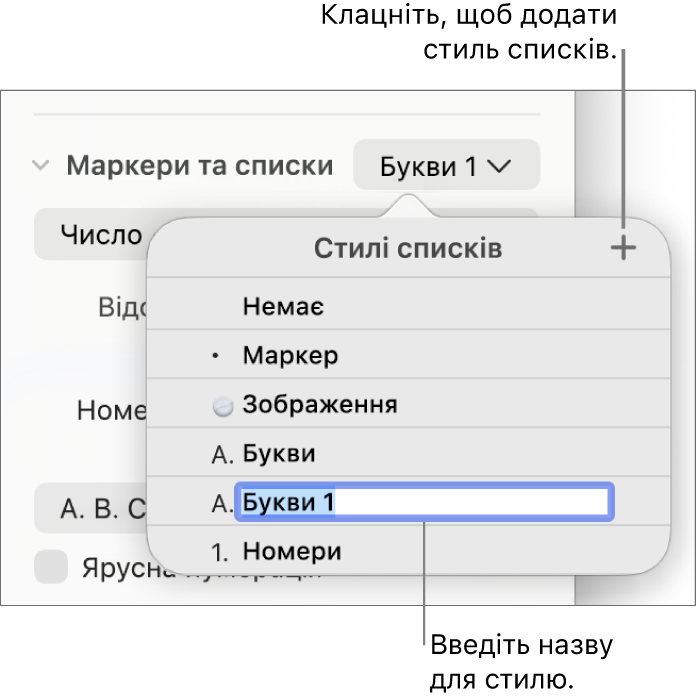Open the Букви 1 list style dropdown
This screenshot has height=697, width=697.
[446, 165]
